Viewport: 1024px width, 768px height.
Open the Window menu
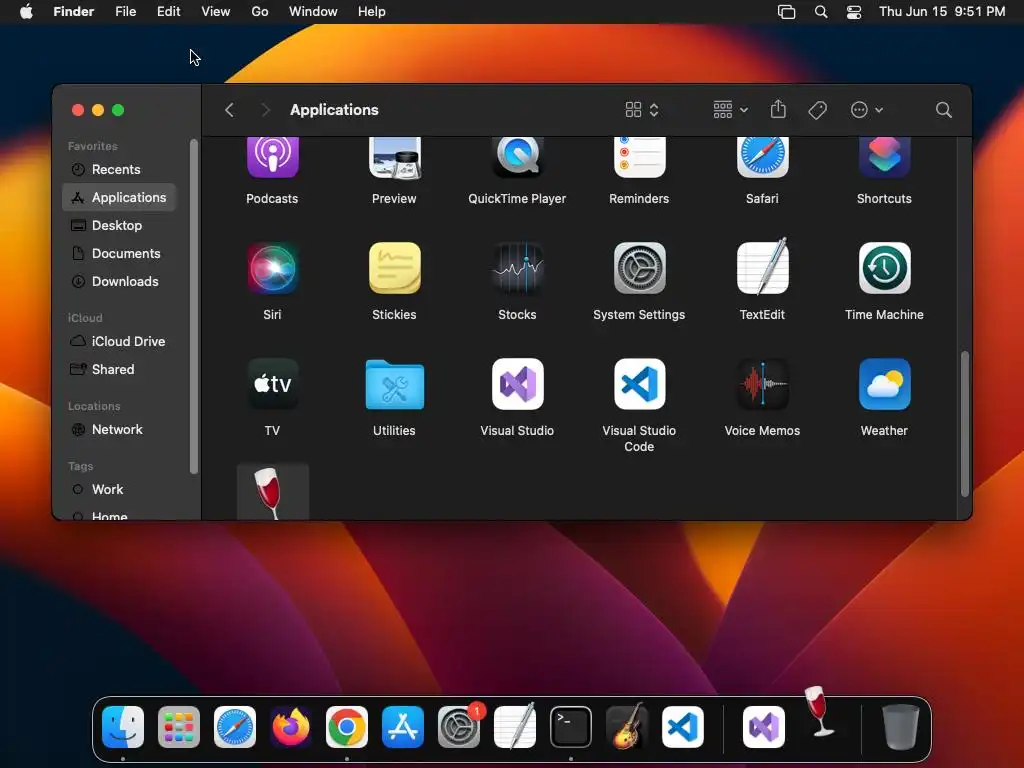[313, 12]
